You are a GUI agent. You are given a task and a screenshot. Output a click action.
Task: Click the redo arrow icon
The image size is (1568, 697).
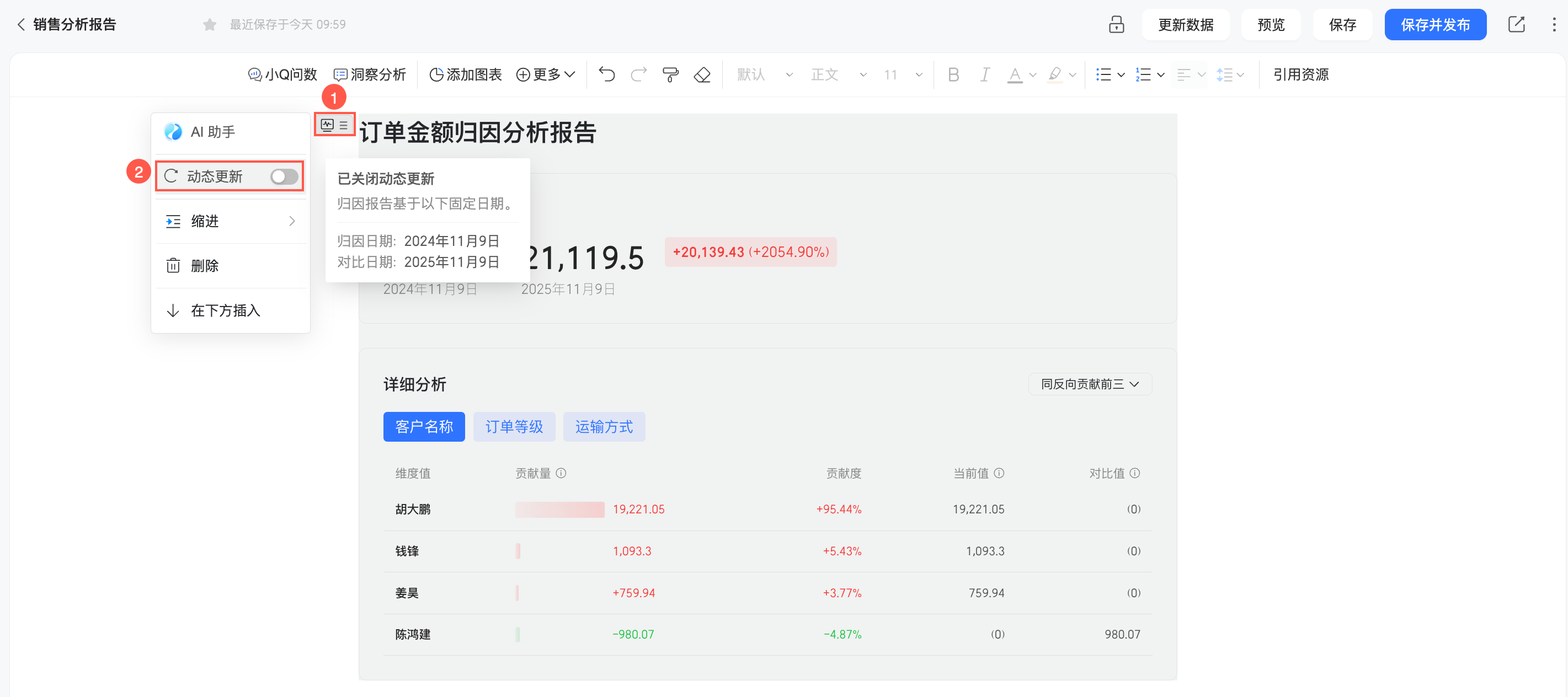[x=638, y=74]
